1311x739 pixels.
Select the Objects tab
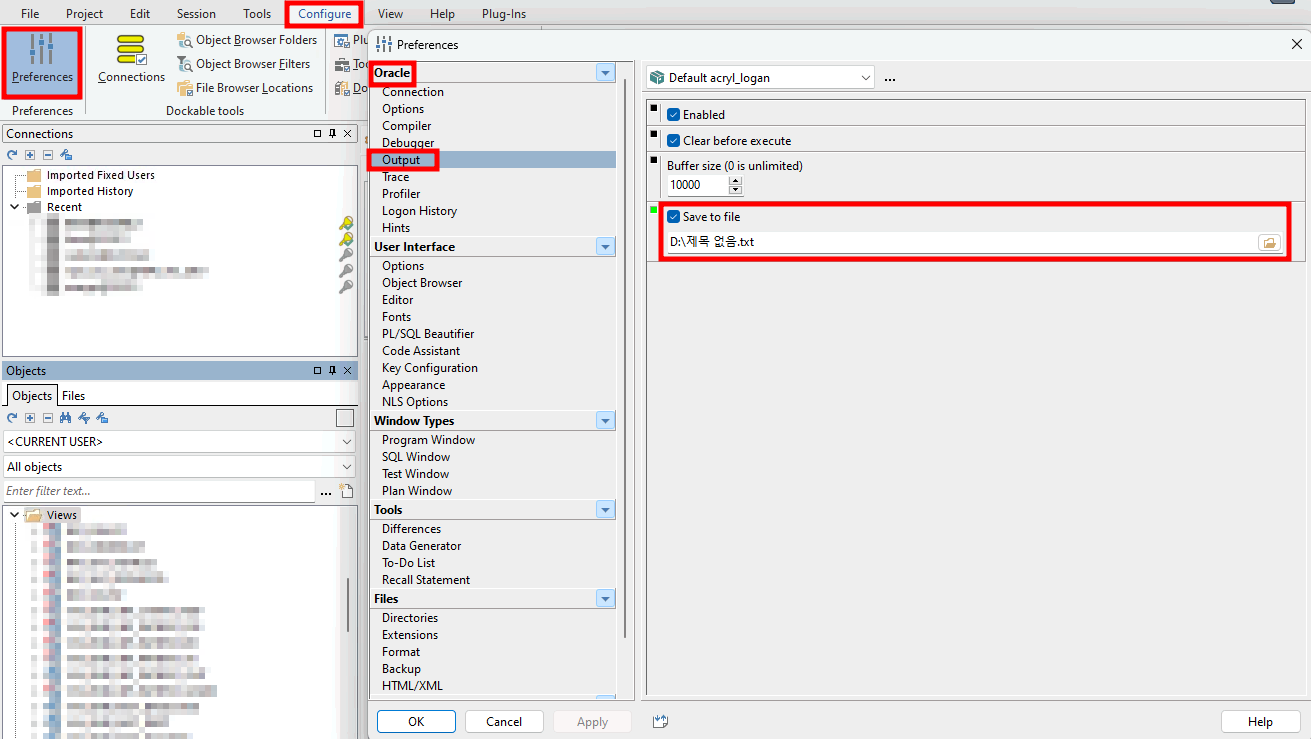(x=32, y=396)
